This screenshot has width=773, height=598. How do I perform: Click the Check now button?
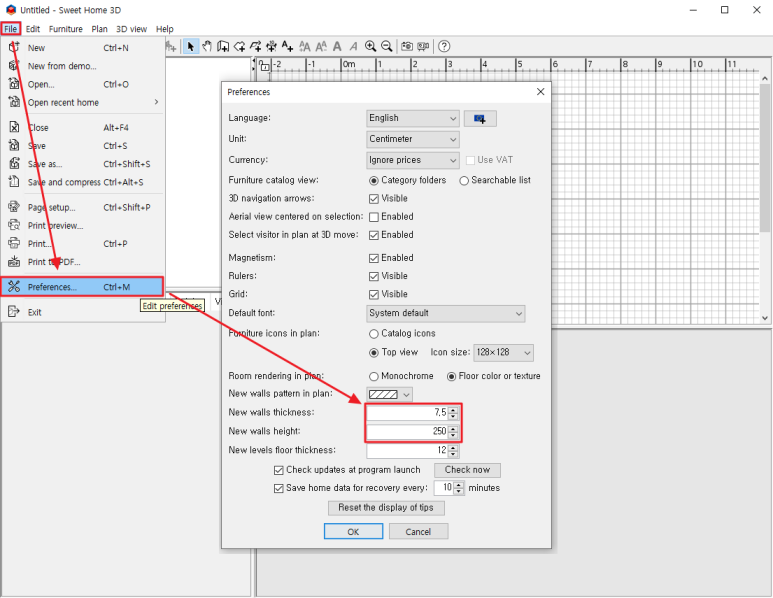click(467, 470)
